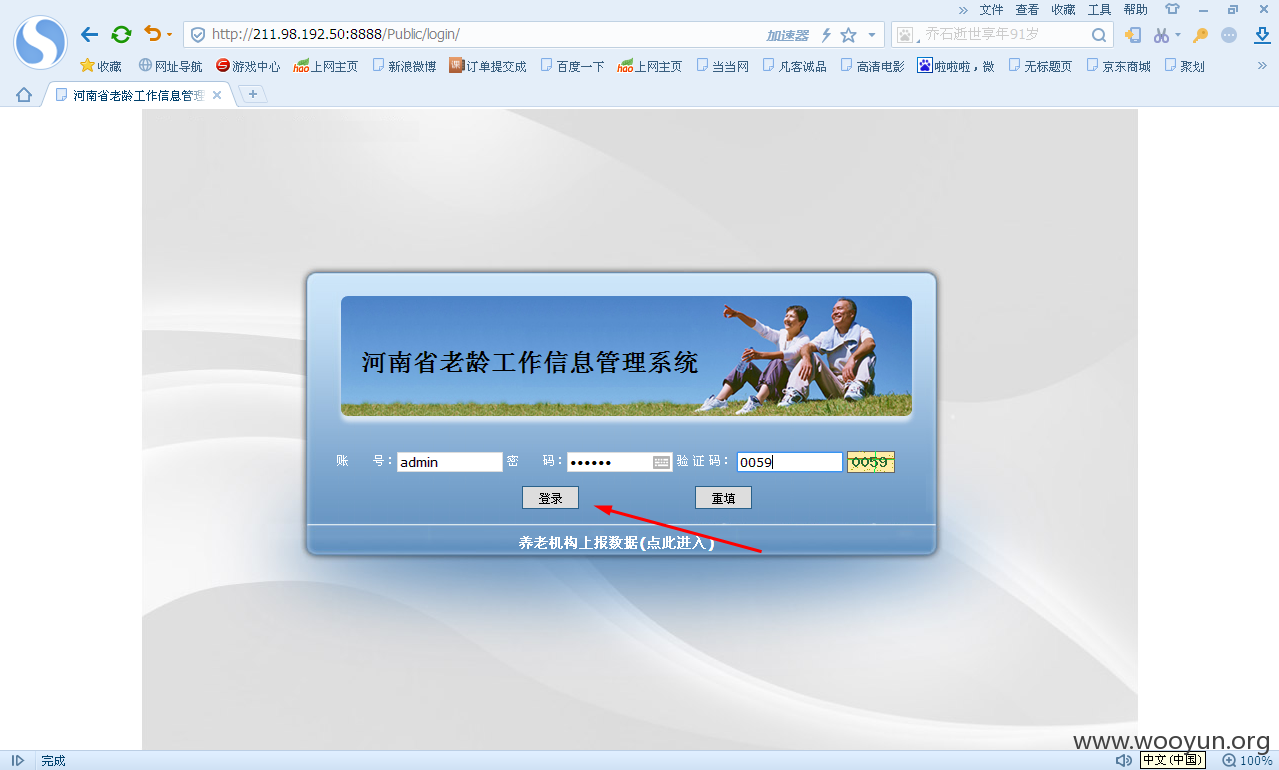The height and width of the screenshot is (770, 1279).
Task: Open the 当当网 bookmark
Action: pos(723,66)
